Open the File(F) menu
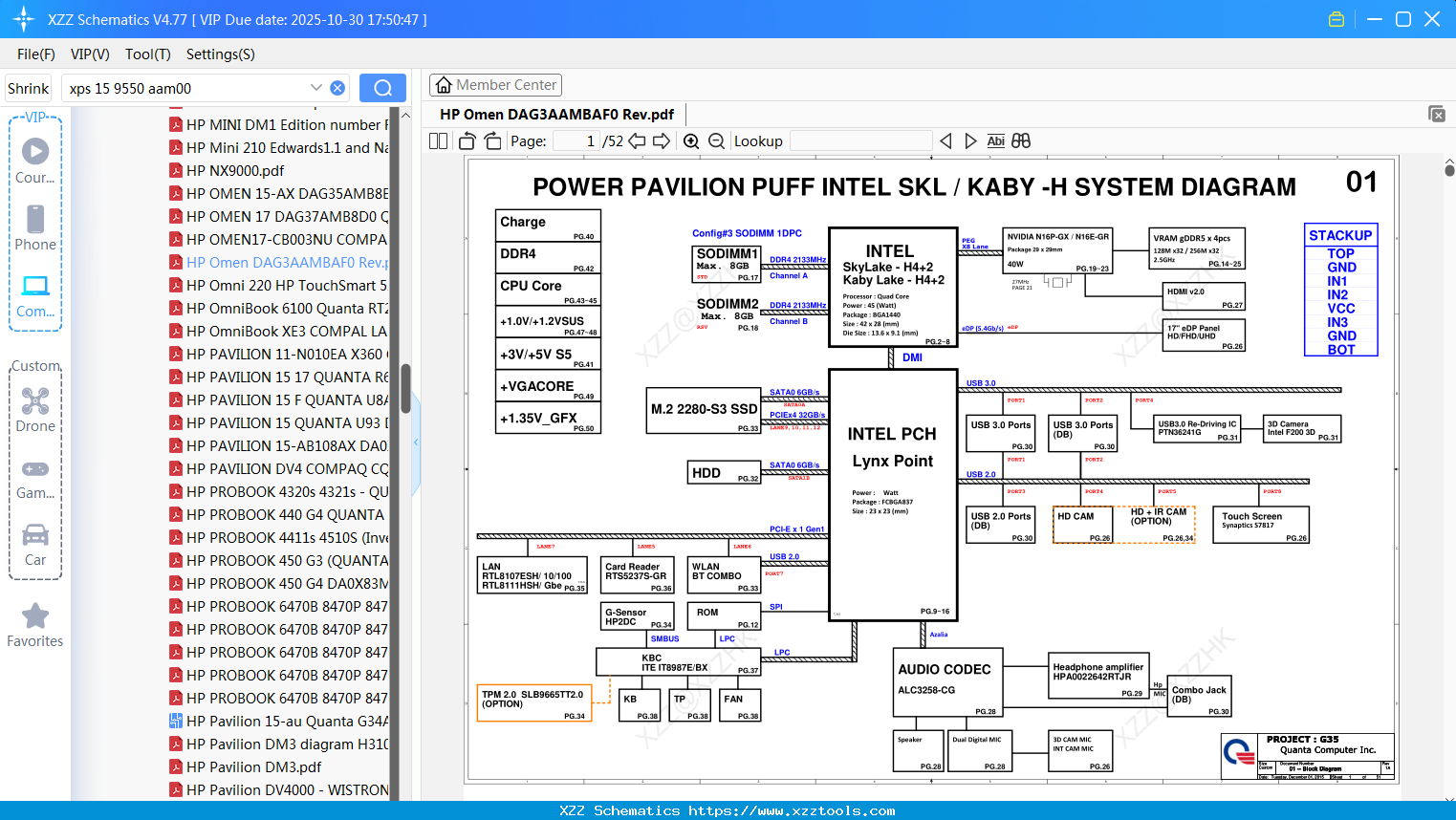 (x=36, y=54)
